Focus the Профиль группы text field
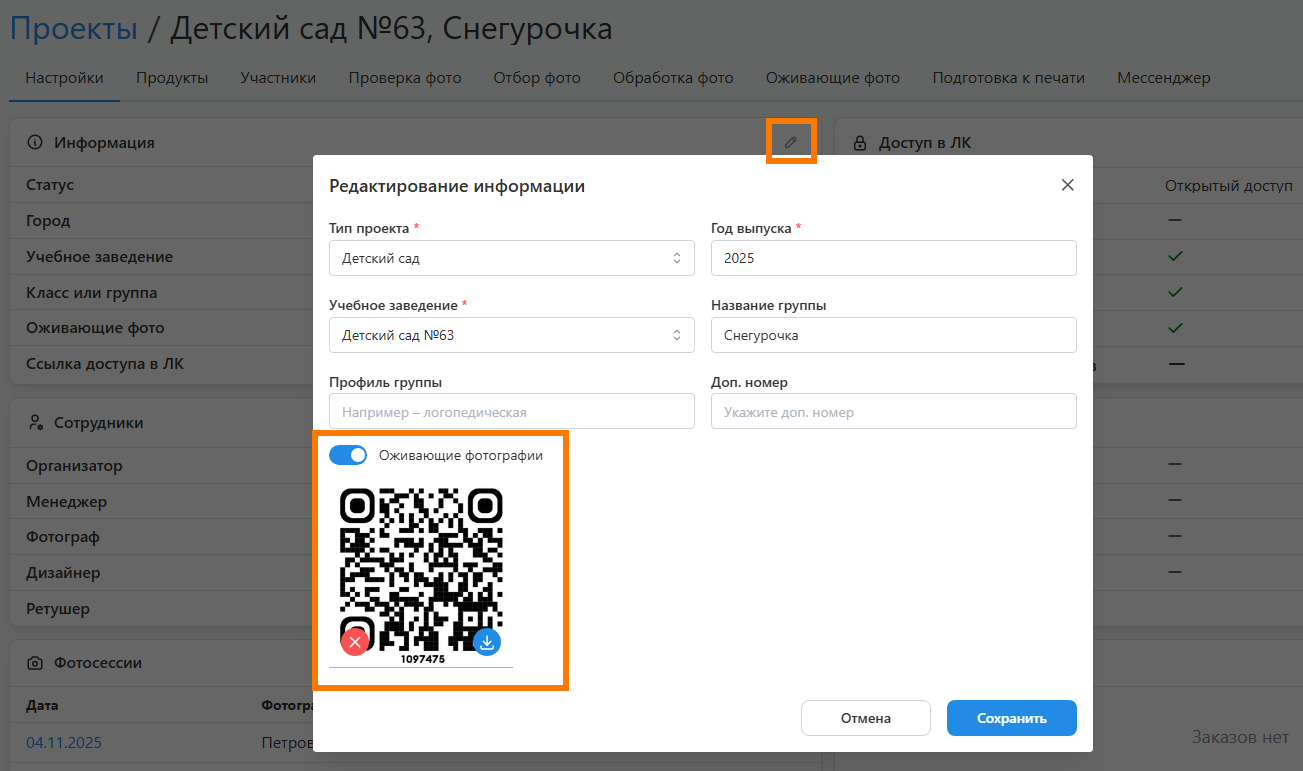 [511, 412]
